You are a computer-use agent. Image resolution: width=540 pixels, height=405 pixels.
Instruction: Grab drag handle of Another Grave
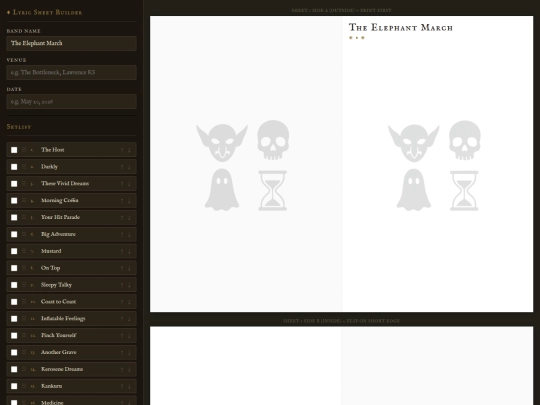(24, 352)
